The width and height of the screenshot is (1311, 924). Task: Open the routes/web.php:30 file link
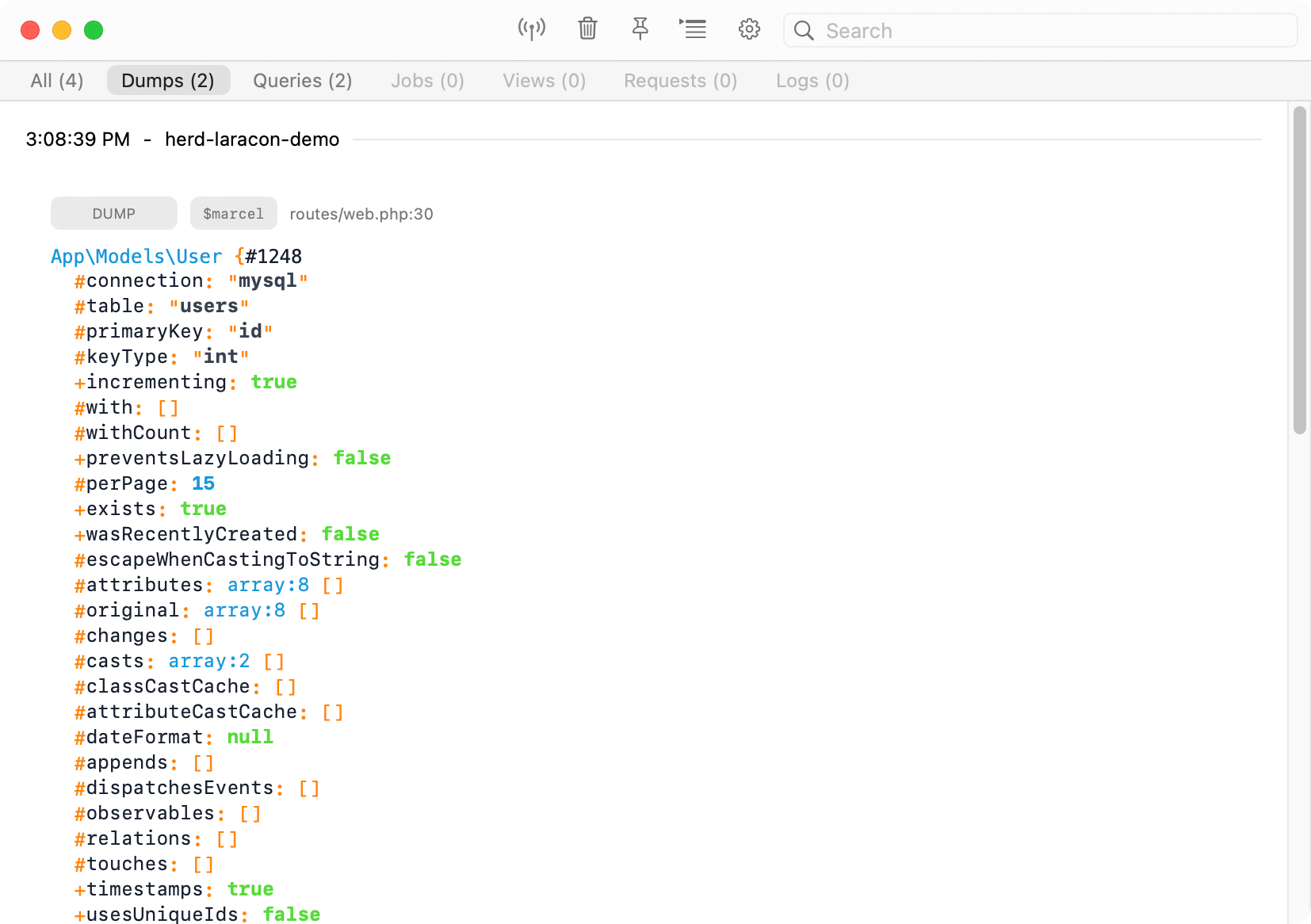pos(361,214)
